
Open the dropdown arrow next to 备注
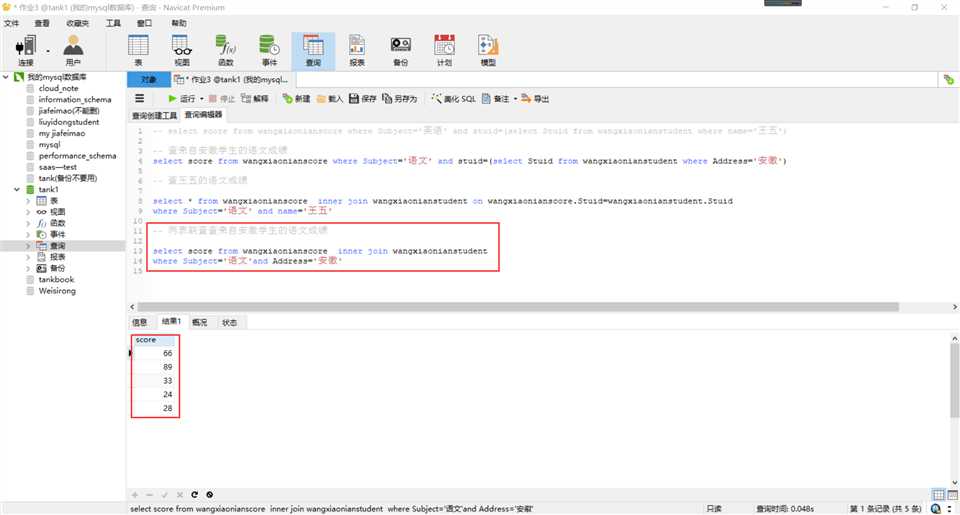[516, 99]
